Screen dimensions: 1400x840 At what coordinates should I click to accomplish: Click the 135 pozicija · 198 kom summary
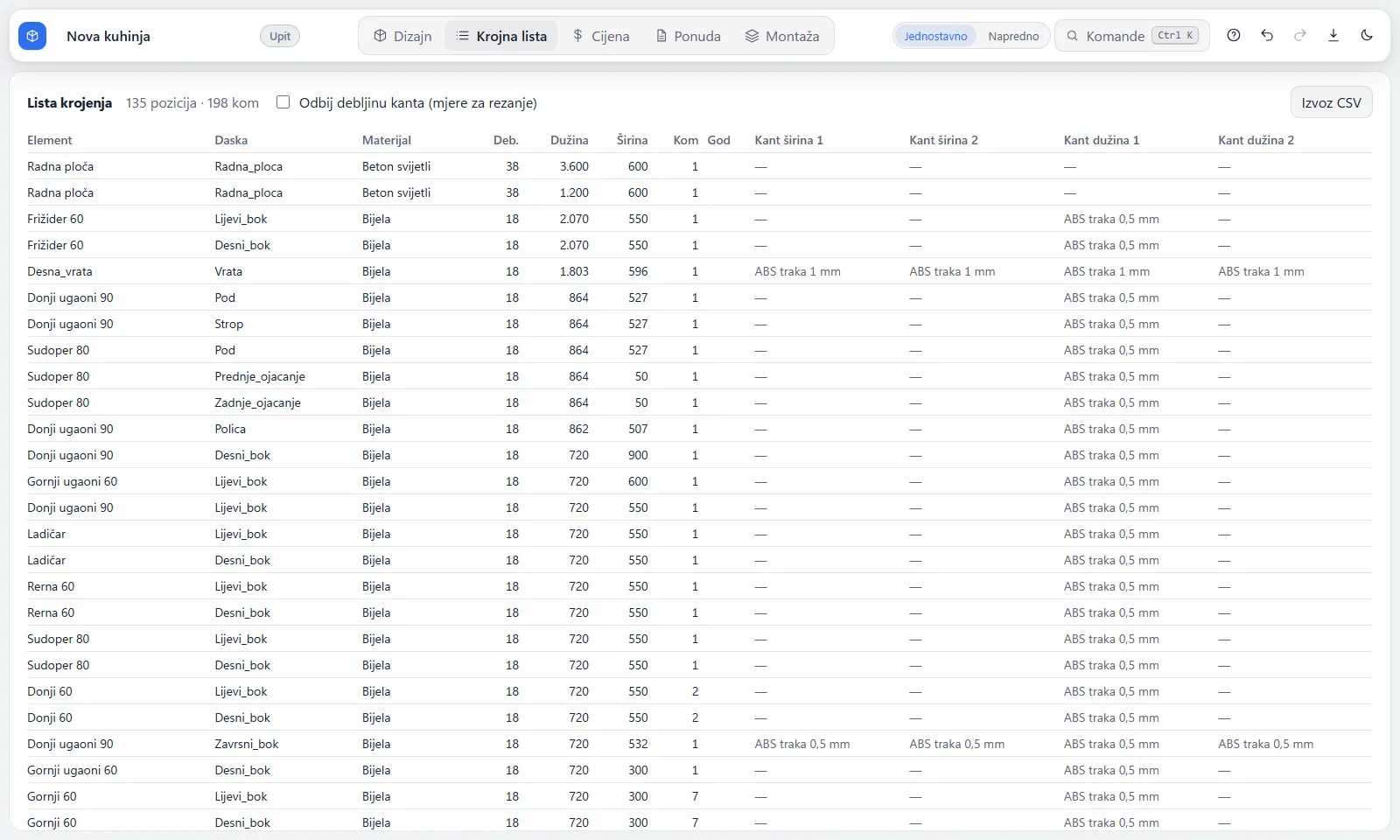(x=192, y=102)
